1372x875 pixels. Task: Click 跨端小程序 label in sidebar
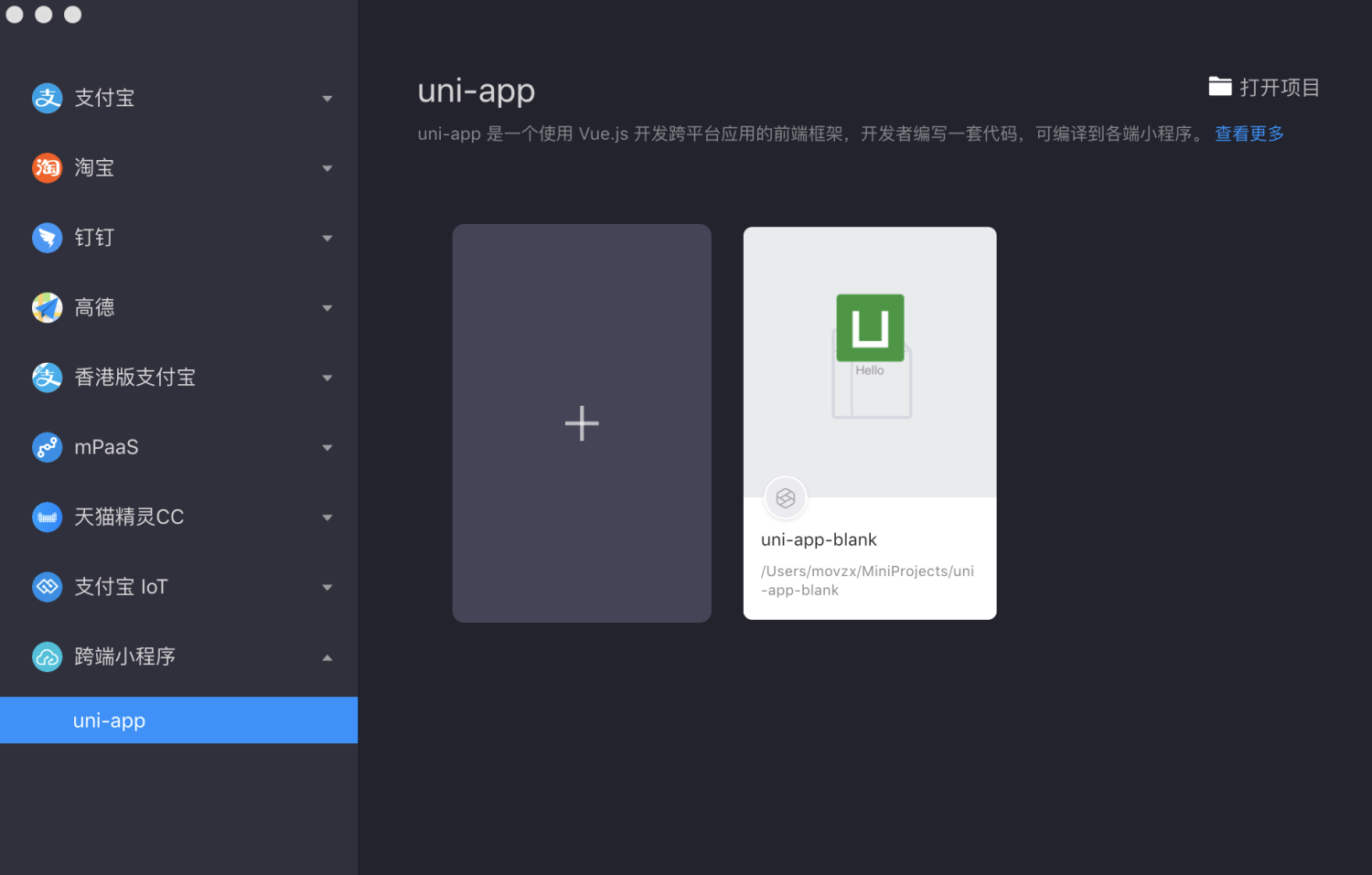[124, 656]
